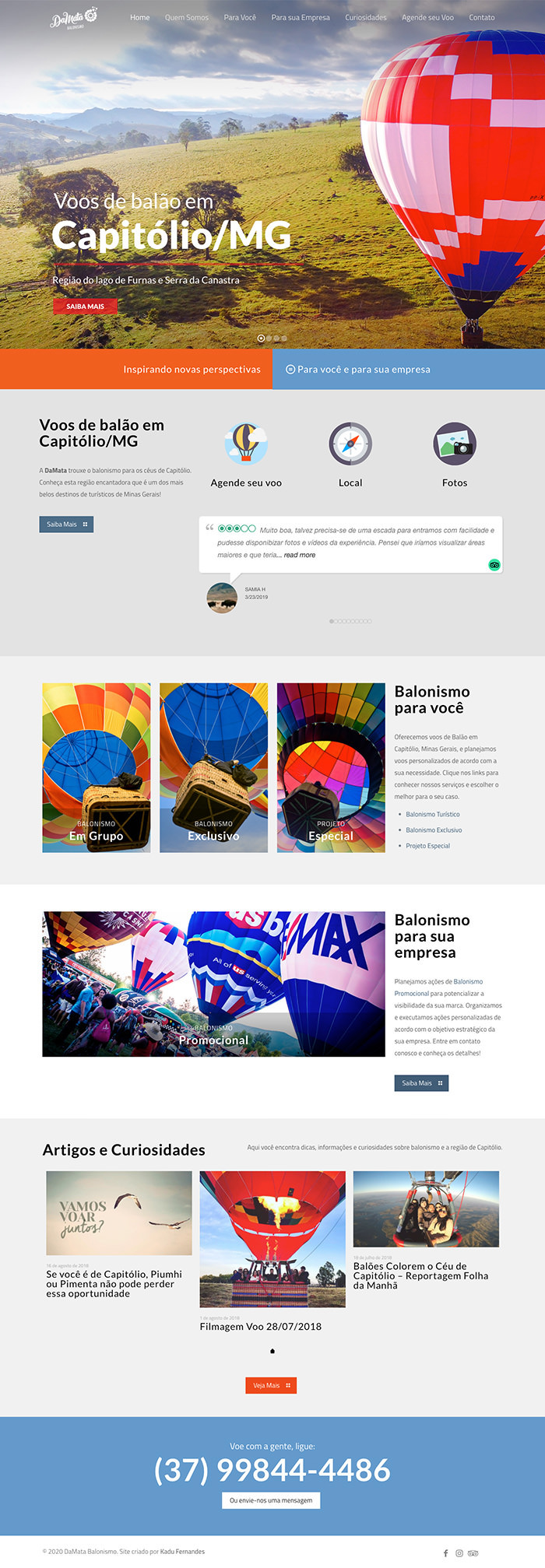Go to Curiosidades in the navigation
The width and height of the screenshot is (545, 1568).
coord(366,17)
